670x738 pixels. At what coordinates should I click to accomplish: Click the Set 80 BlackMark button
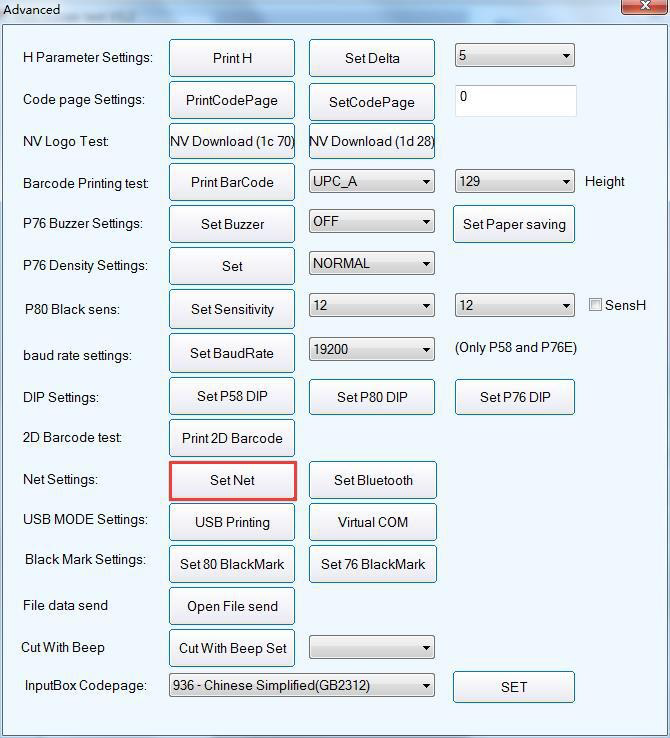tap(232, 564)
